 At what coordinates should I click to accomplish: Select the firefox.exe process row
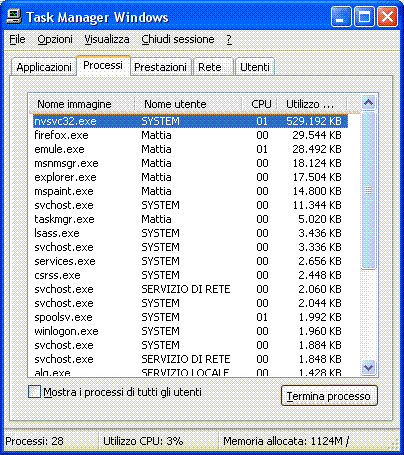[190, 135]
